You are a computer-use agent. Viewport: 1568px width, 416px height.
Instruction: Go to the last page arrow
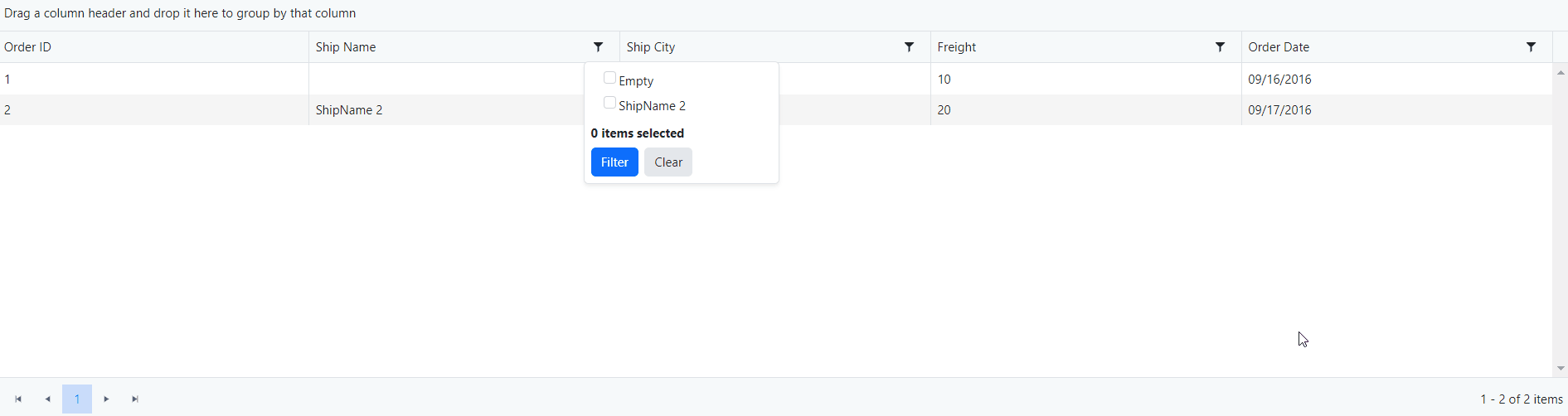click(135, 399)
